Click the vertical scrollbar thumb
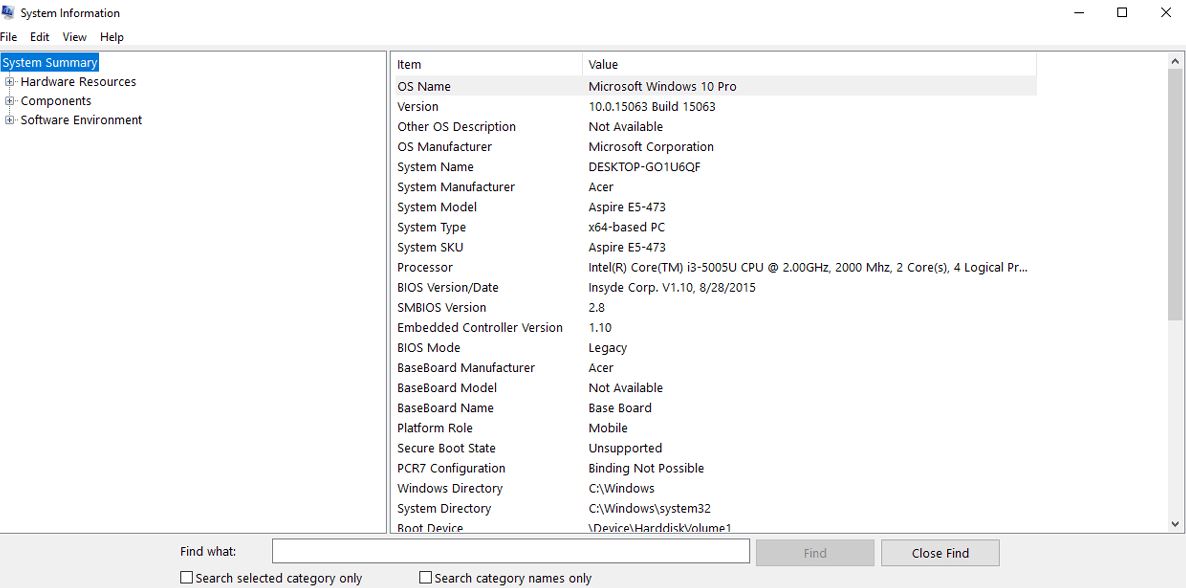 (x=1175, y=195)
